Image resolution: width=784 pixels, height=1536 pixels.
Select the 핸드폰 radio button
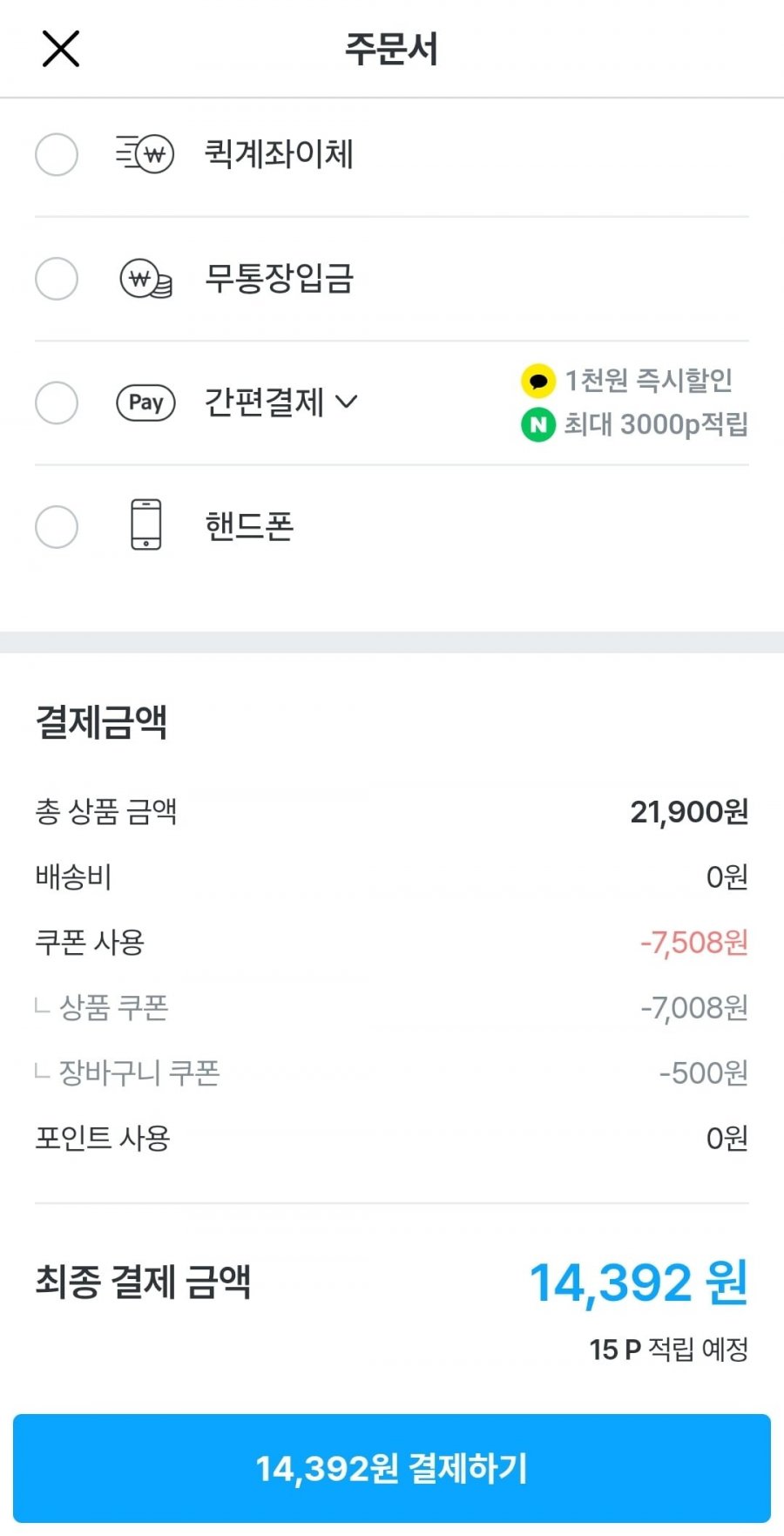(x=57, y=527)
